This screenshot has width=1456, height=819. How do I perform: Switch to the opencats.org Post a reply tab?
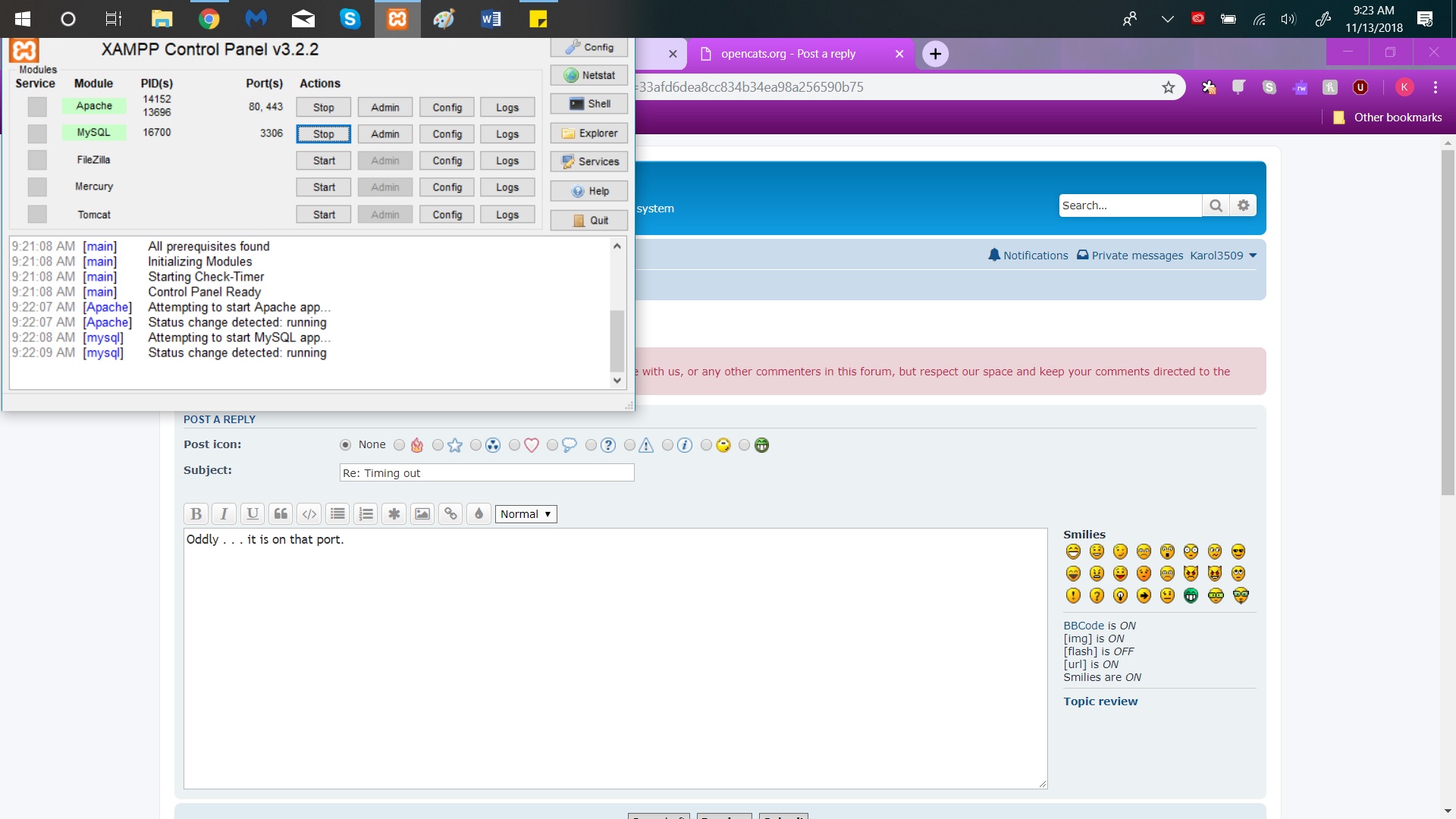pos(801,54)
